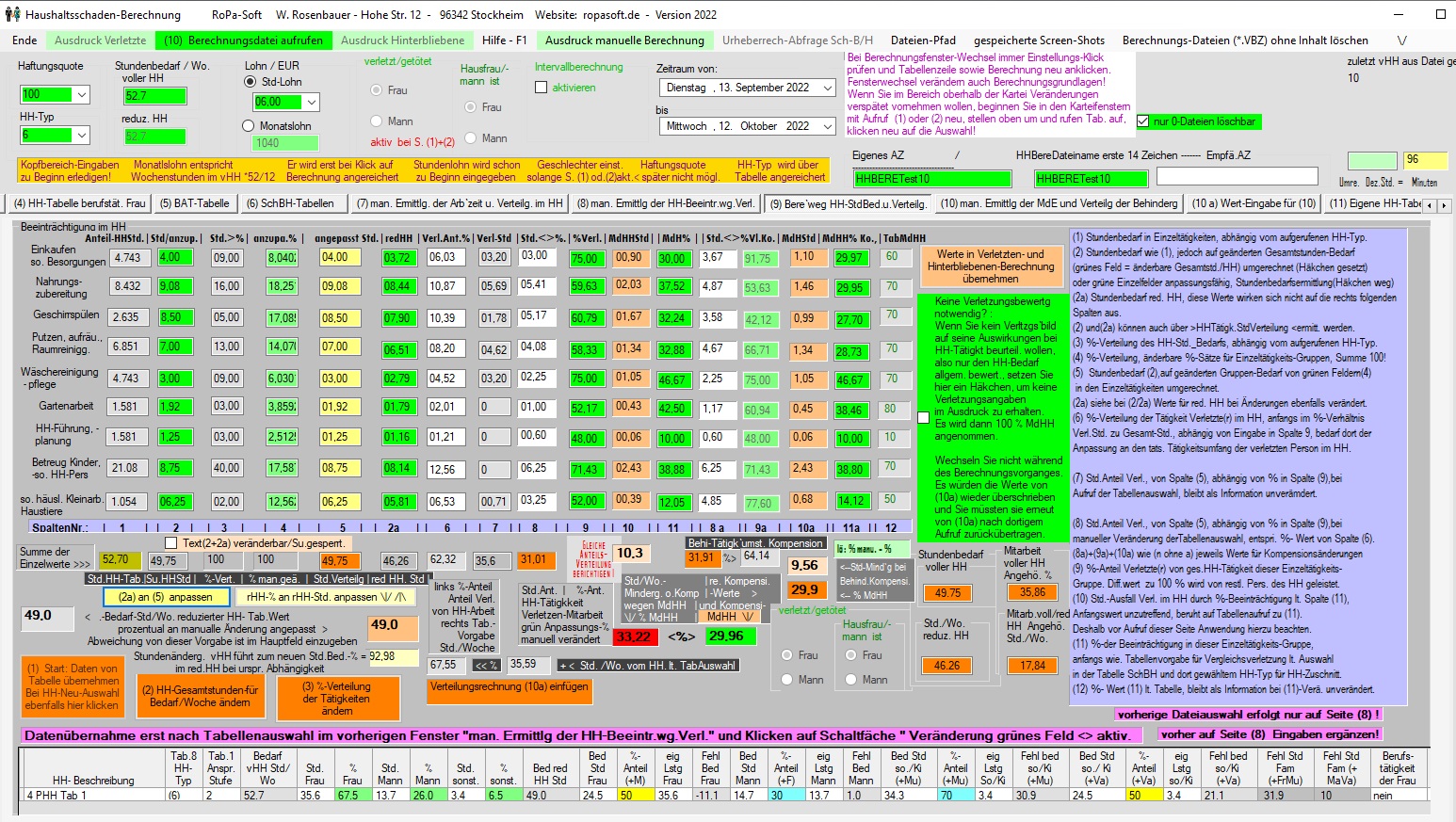The height and width of the screenshot is (822, 1456).
Task: Click the Haushaltsschaden app icon in title bar
Action: 12,14
